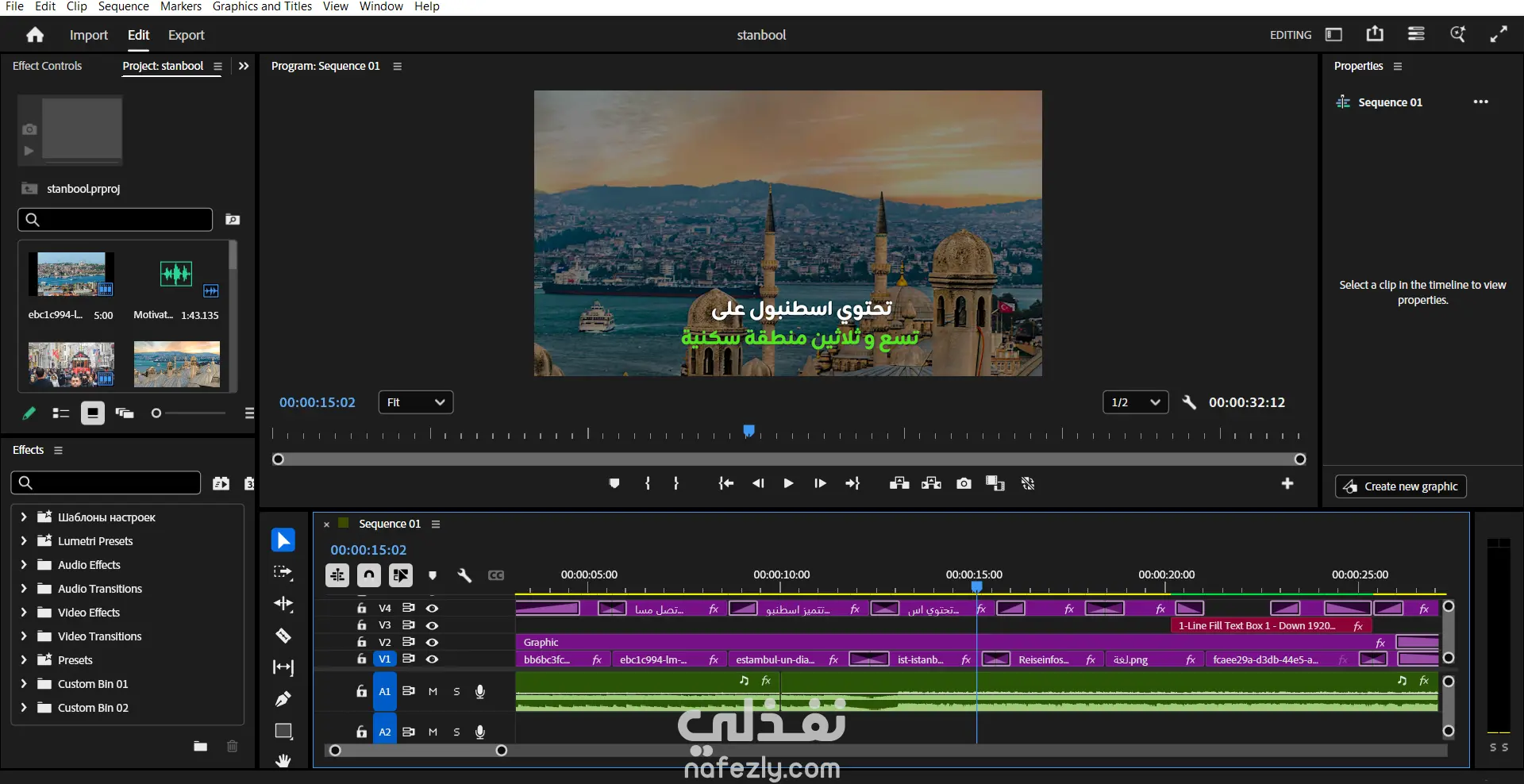Open the Fit zoom level dropdown
Viewport: 1524px width, 784px height.
tap(416, 402)
